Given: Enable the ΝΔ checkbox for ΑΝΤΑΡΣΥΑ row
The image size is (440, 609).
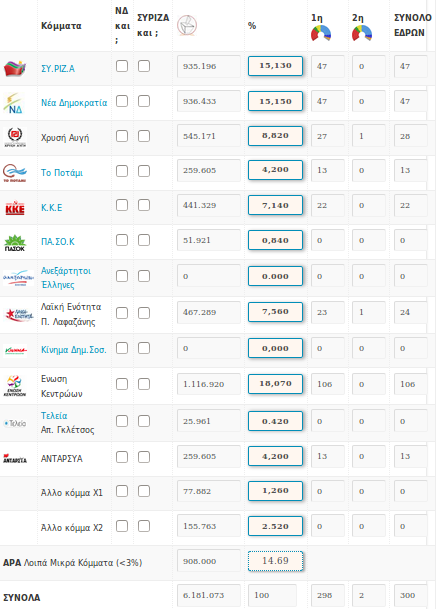Looking at the screenshot, I should (x=122, y=457).
